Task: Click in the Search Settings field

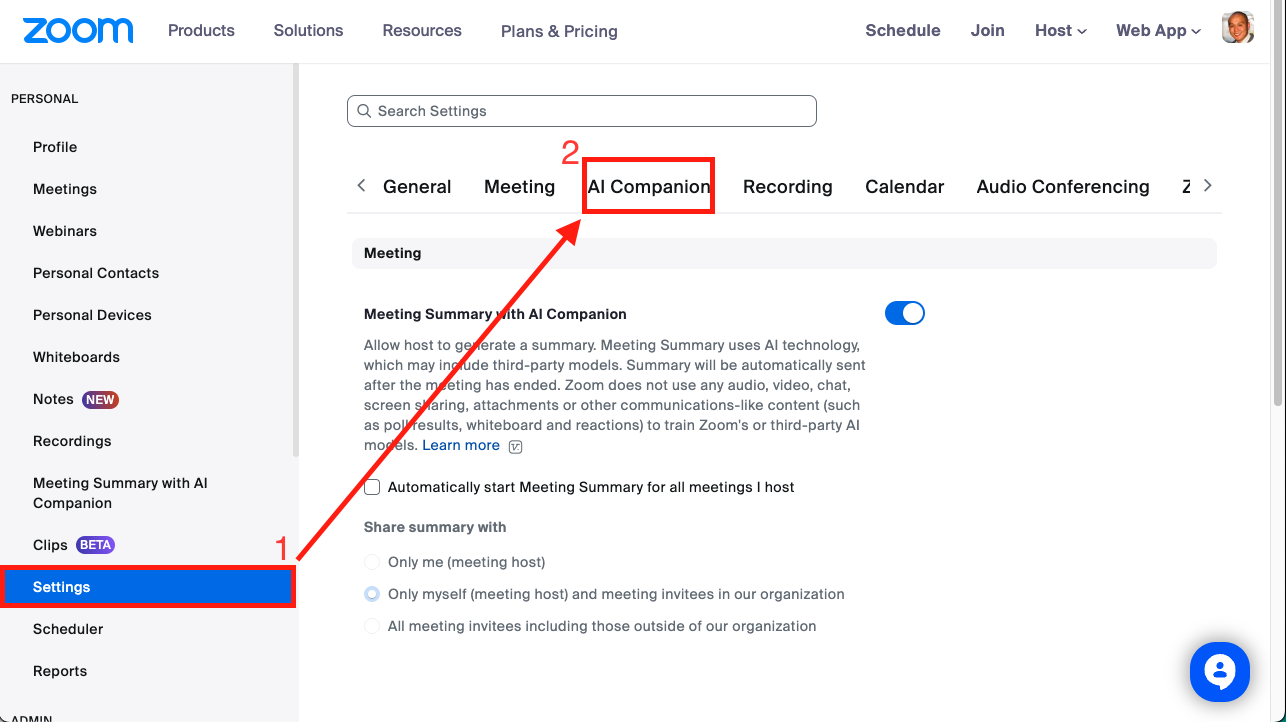Action: coord(582,111)
